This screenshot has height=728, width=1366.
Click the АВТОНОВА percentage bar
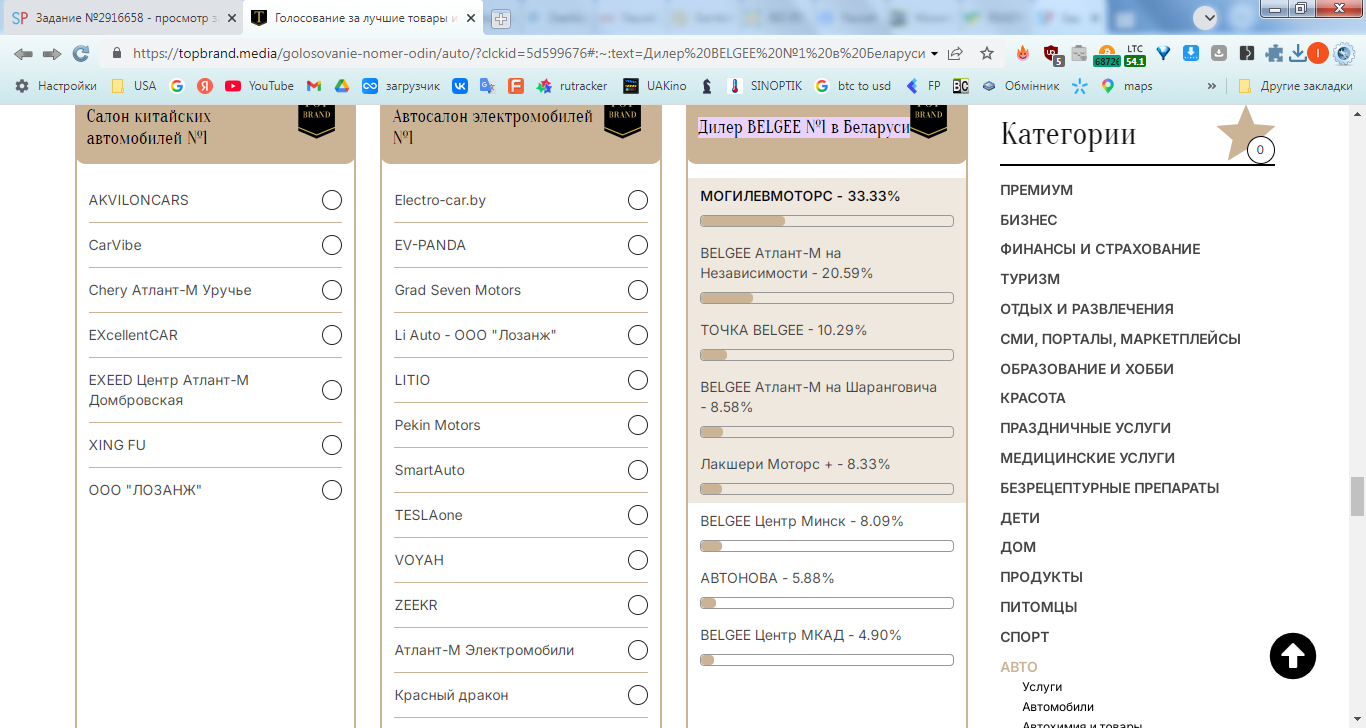point(827,603)
